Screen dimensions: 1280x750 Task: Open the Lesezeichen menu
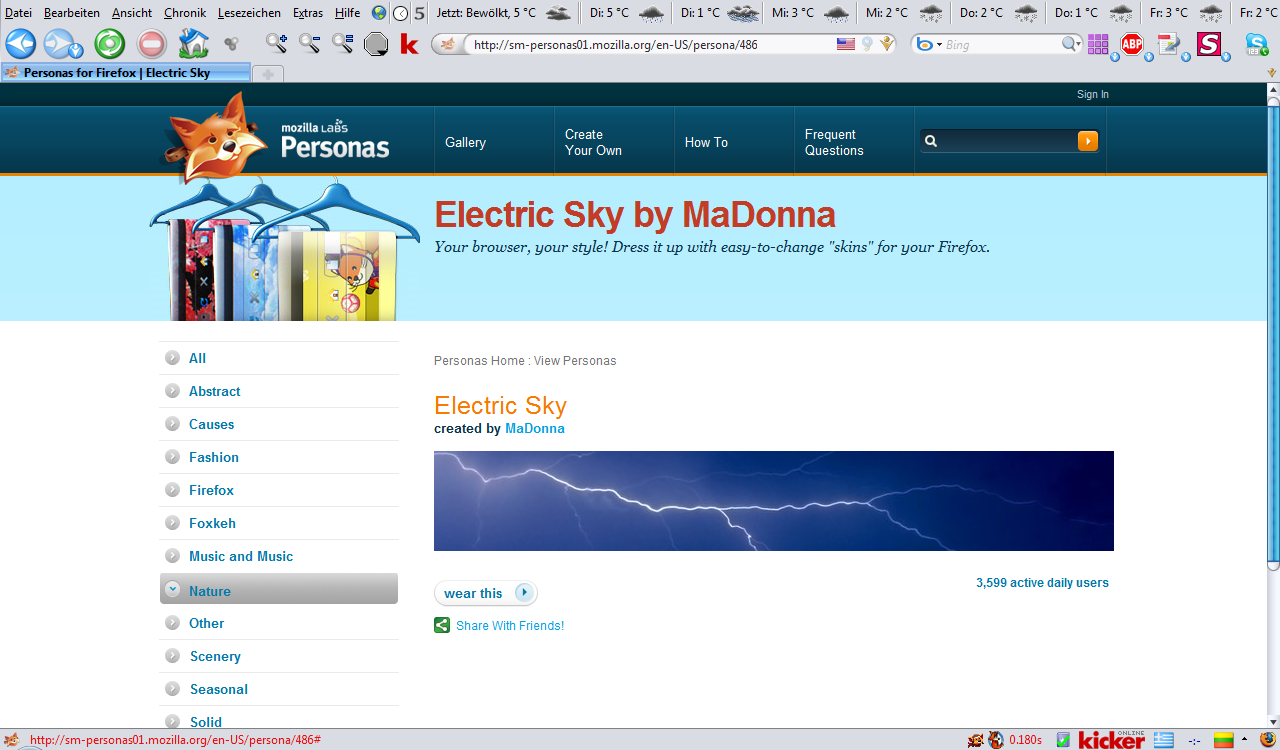tap(249, 13)
